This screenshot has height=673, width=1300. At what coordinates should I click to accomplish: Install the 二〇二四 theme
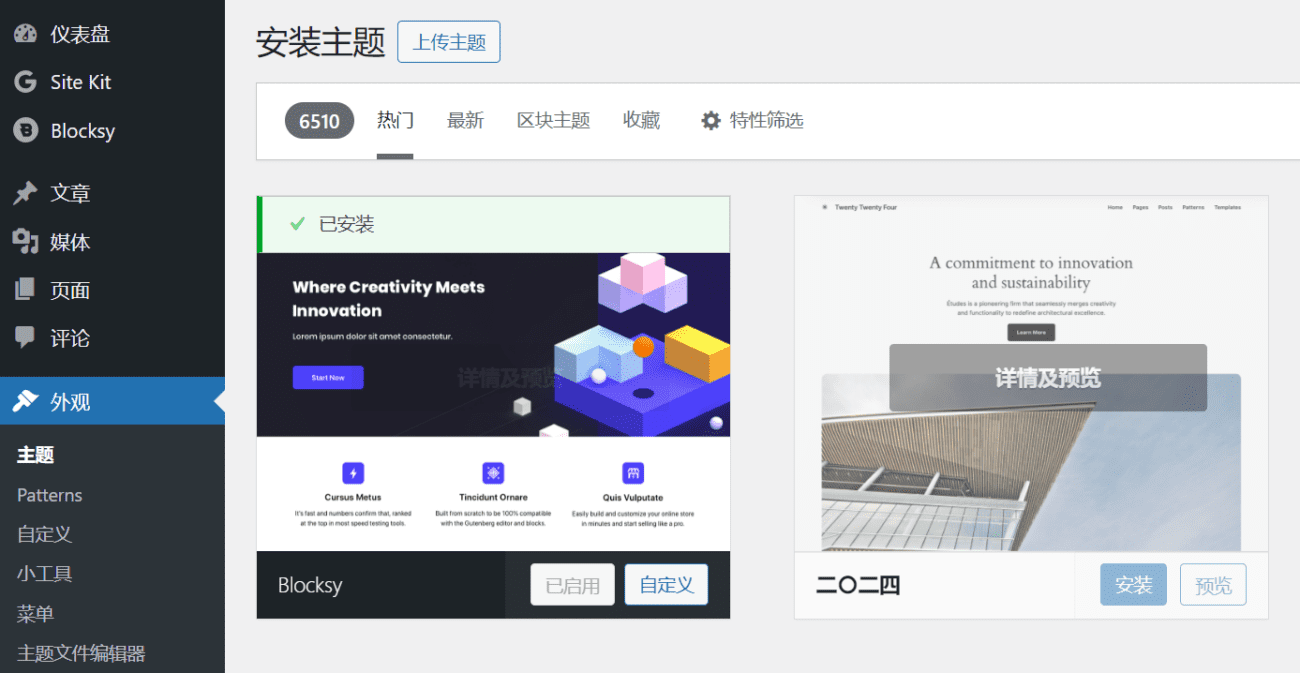point(1133,585)
